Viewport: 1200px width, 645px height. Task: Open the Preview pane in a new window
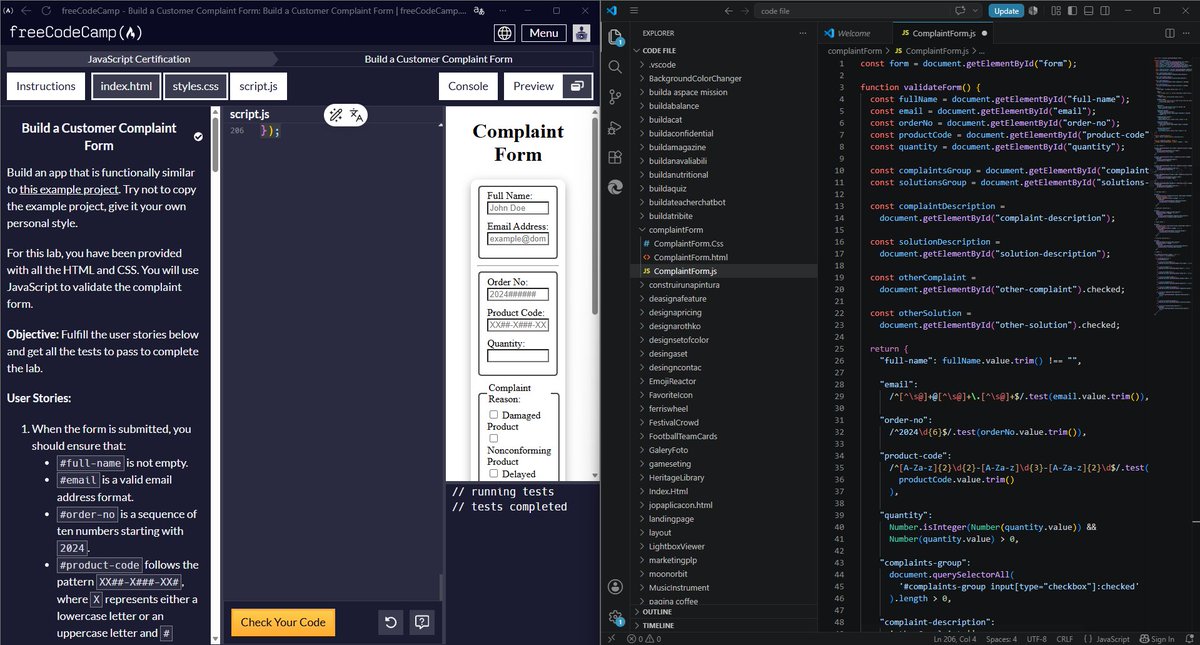pos(577,86)
